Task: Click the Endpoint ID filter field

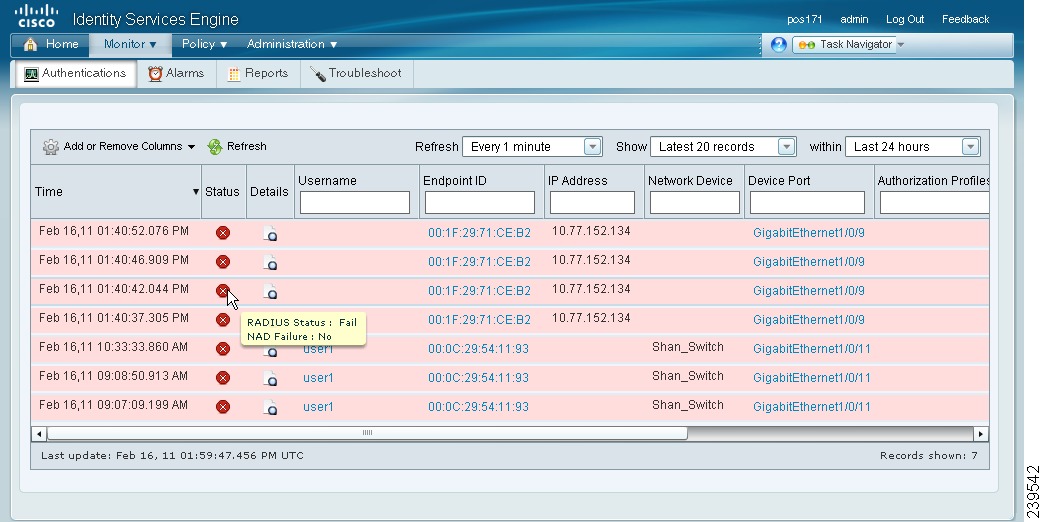Action: [x=480, y=202]
